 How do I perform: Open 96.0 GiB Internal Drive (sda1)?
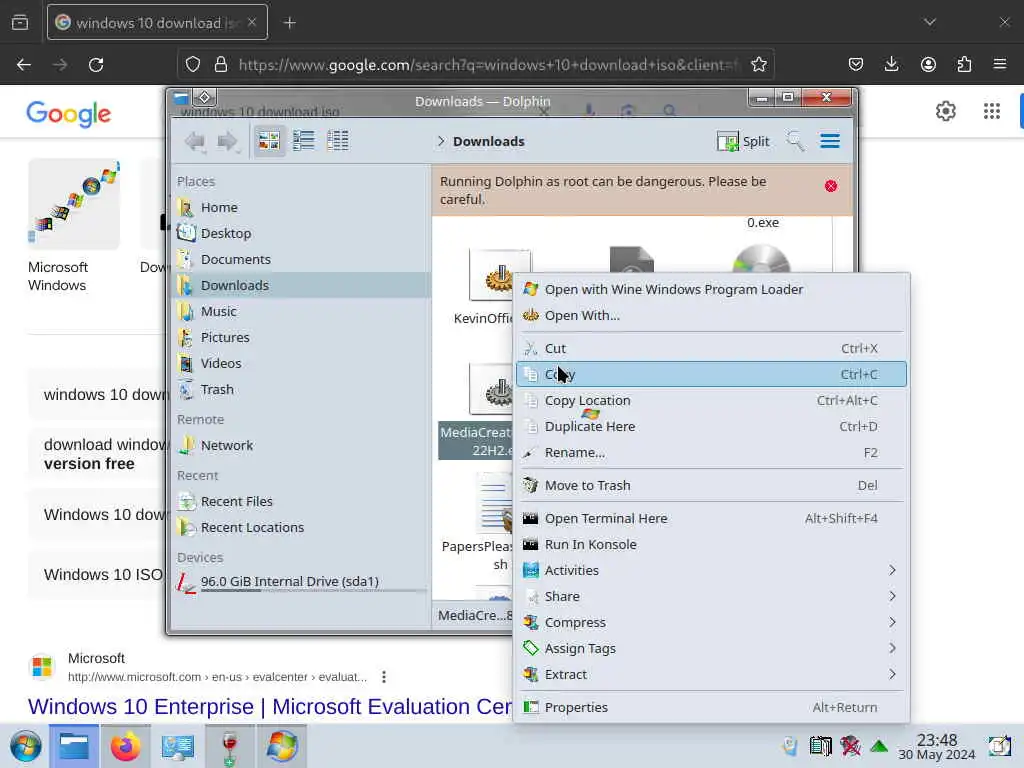pyautogui.click(x=300, y=581)
